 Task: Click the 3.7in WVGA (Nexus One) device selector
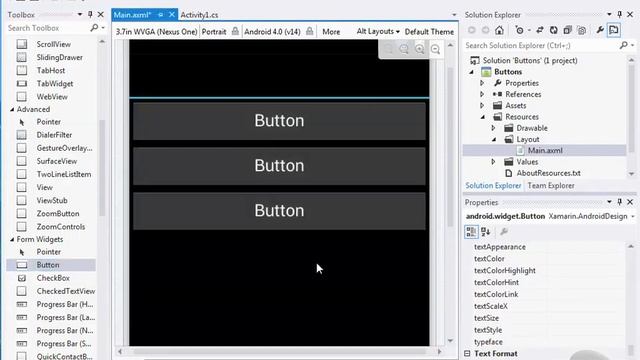(x=156, y=31)
